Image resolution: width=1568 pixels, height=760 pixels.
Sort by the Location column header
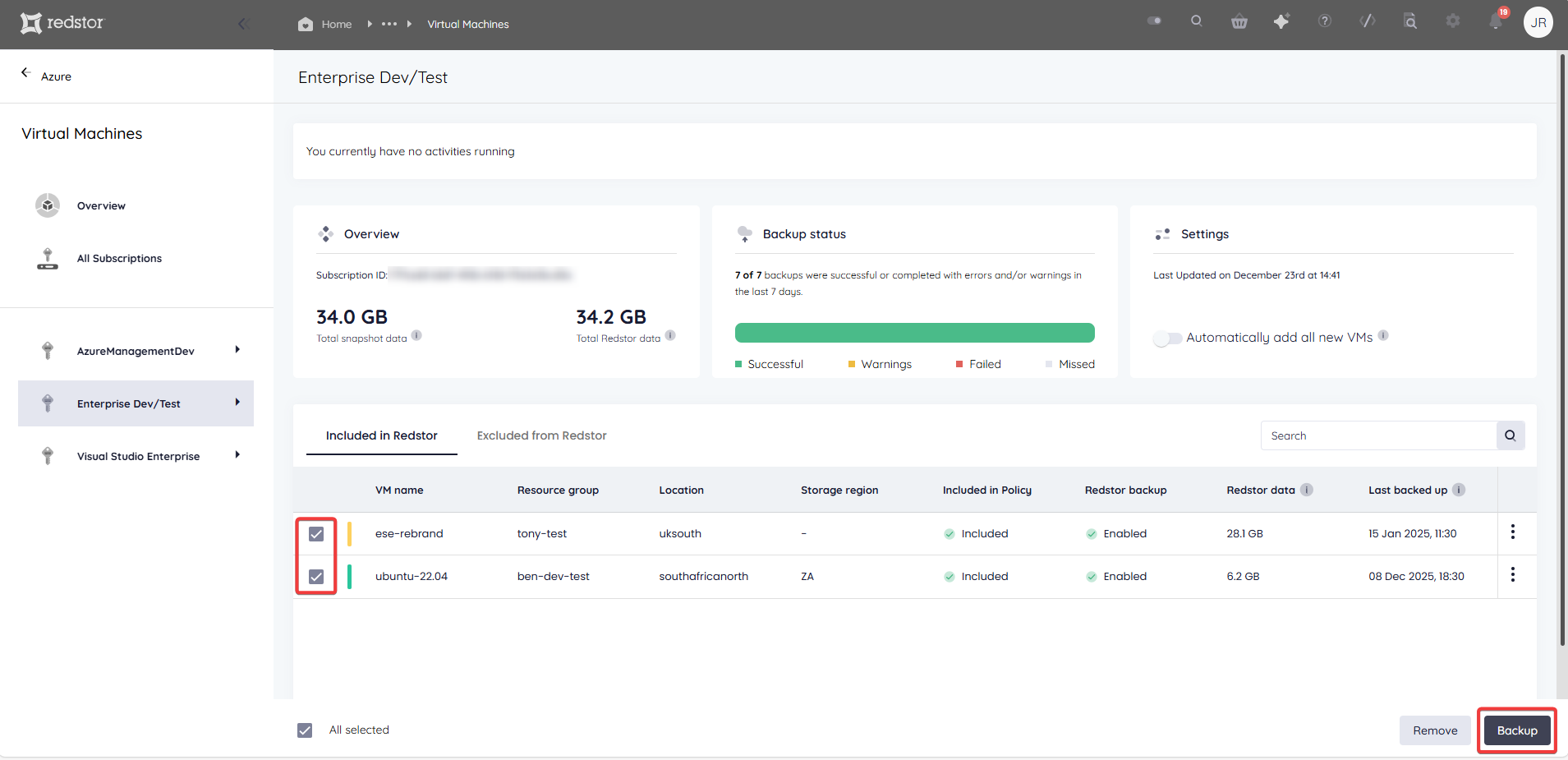[681, 491]
